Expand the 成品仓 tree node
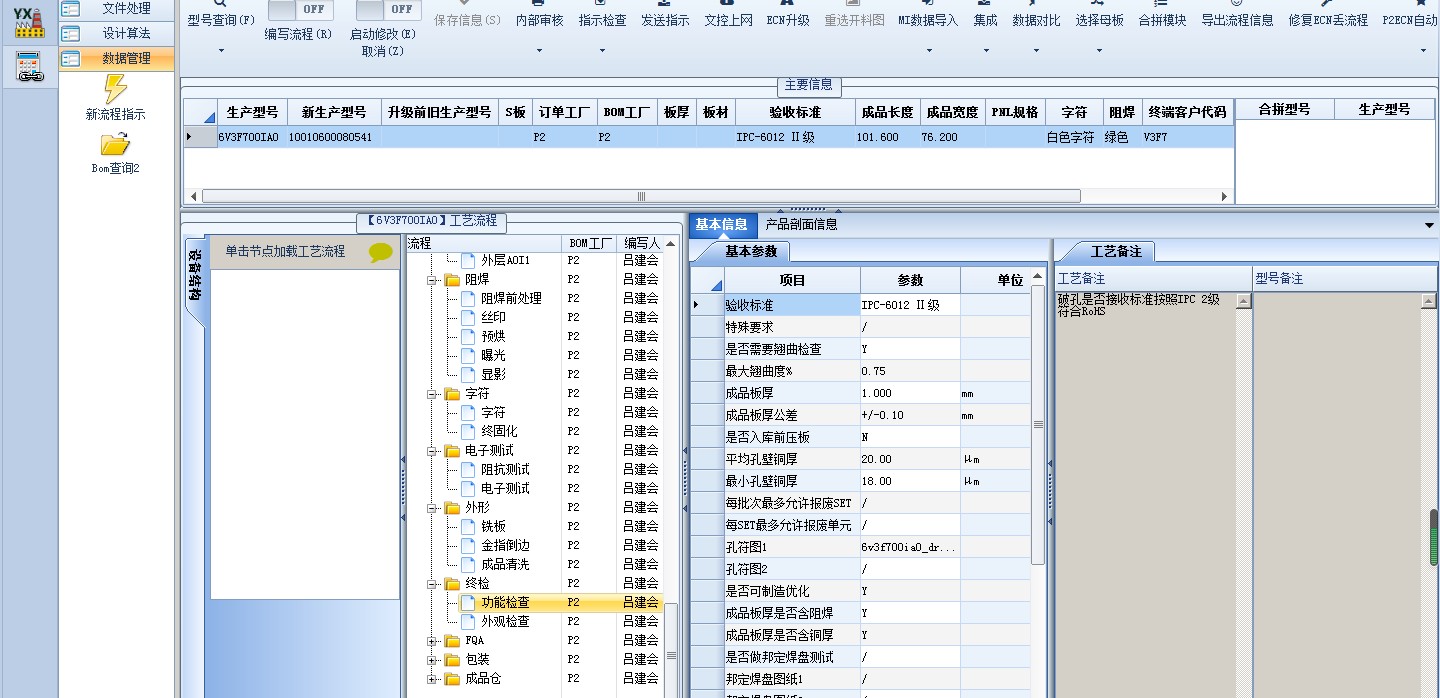Viewport: 1440px width, 698px height. click(x=433, y=679)
